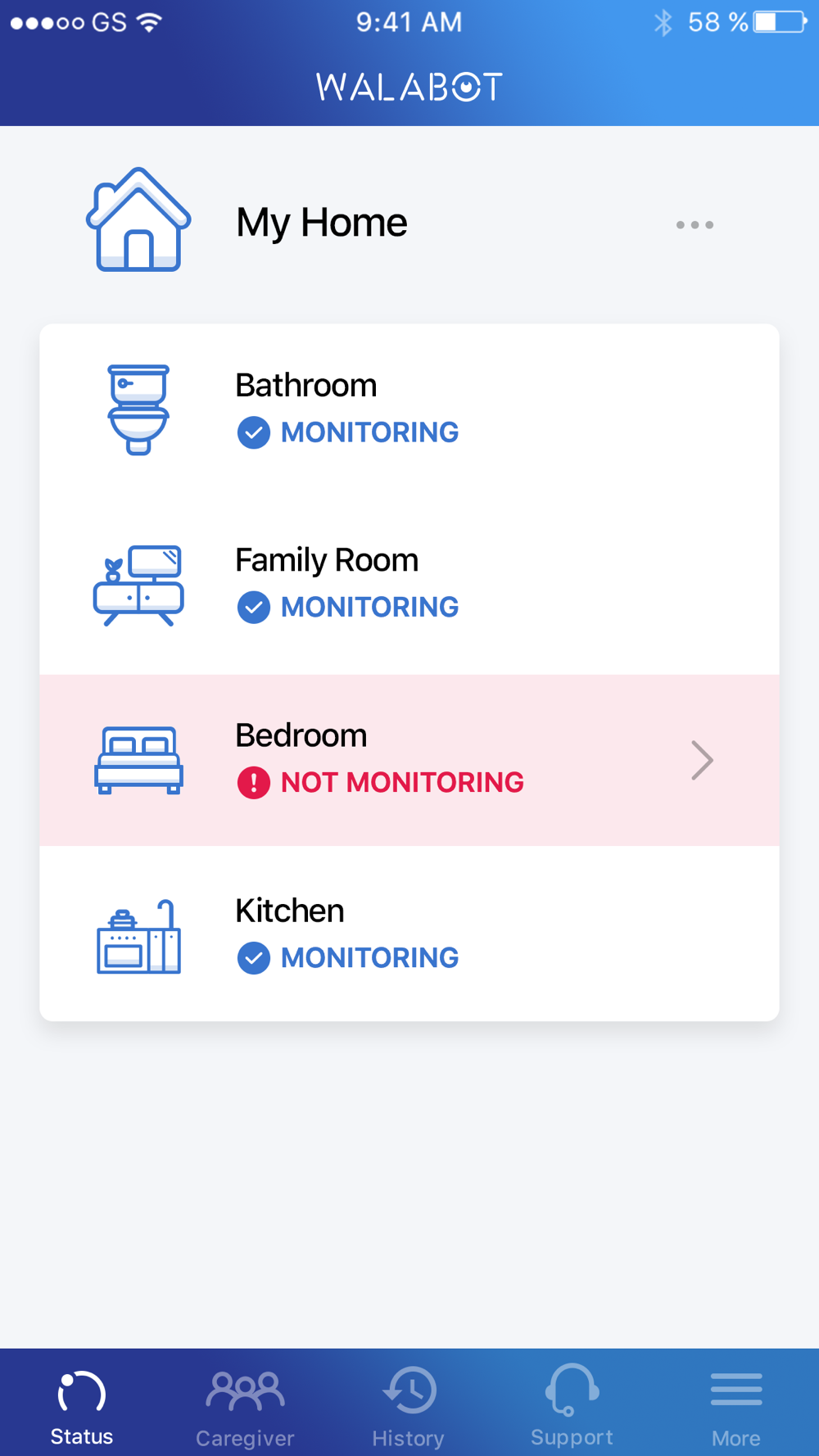This screenshot has width=819, height=1456.
Task: Select the Bathroom toilet icon
Action: click(x=138, y=409)
